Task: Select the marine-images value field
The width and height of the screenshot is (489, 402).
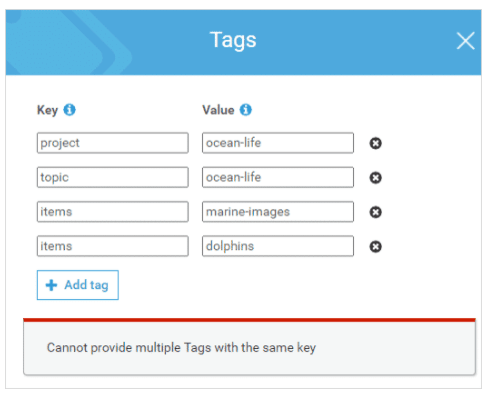Action: click(278, 212)
